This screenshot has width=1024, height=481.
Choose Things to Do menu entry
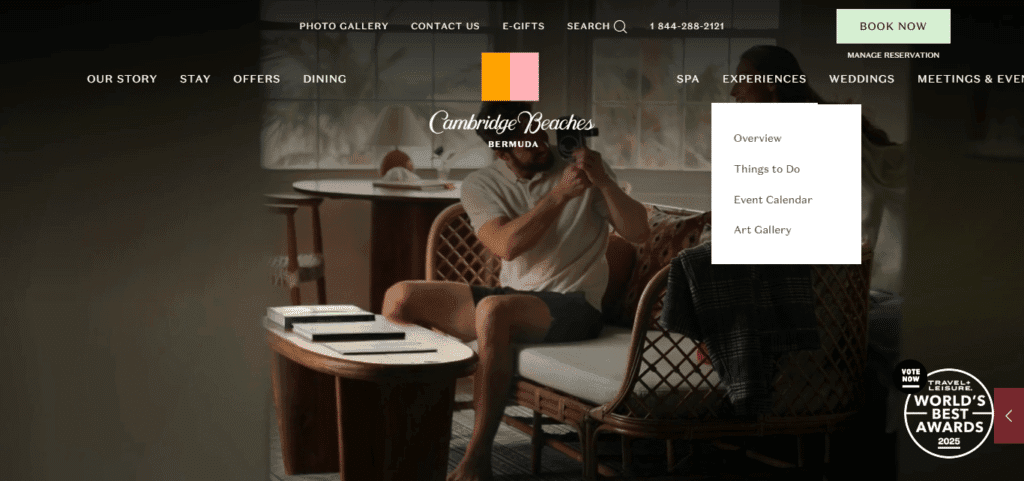tap(767, 169)
